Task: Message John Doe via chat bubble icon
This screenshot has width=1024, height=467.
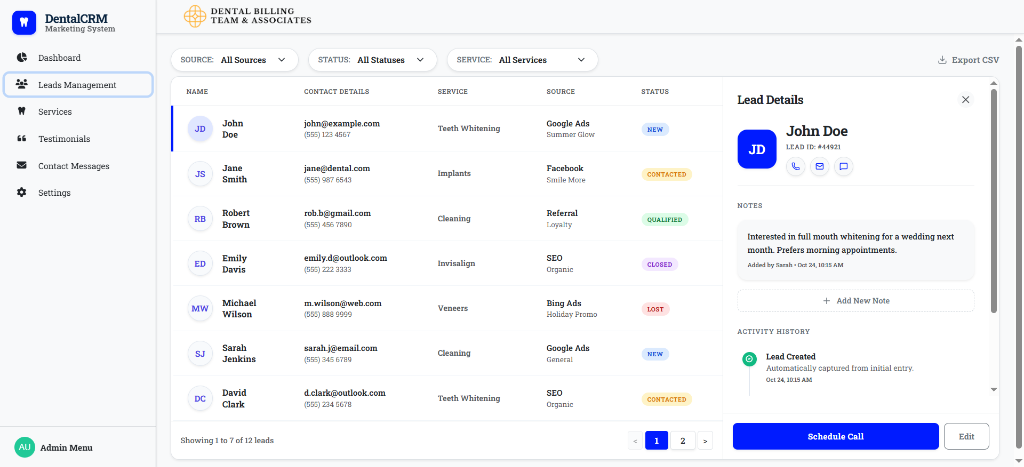Action: click(x=844, y=167)
